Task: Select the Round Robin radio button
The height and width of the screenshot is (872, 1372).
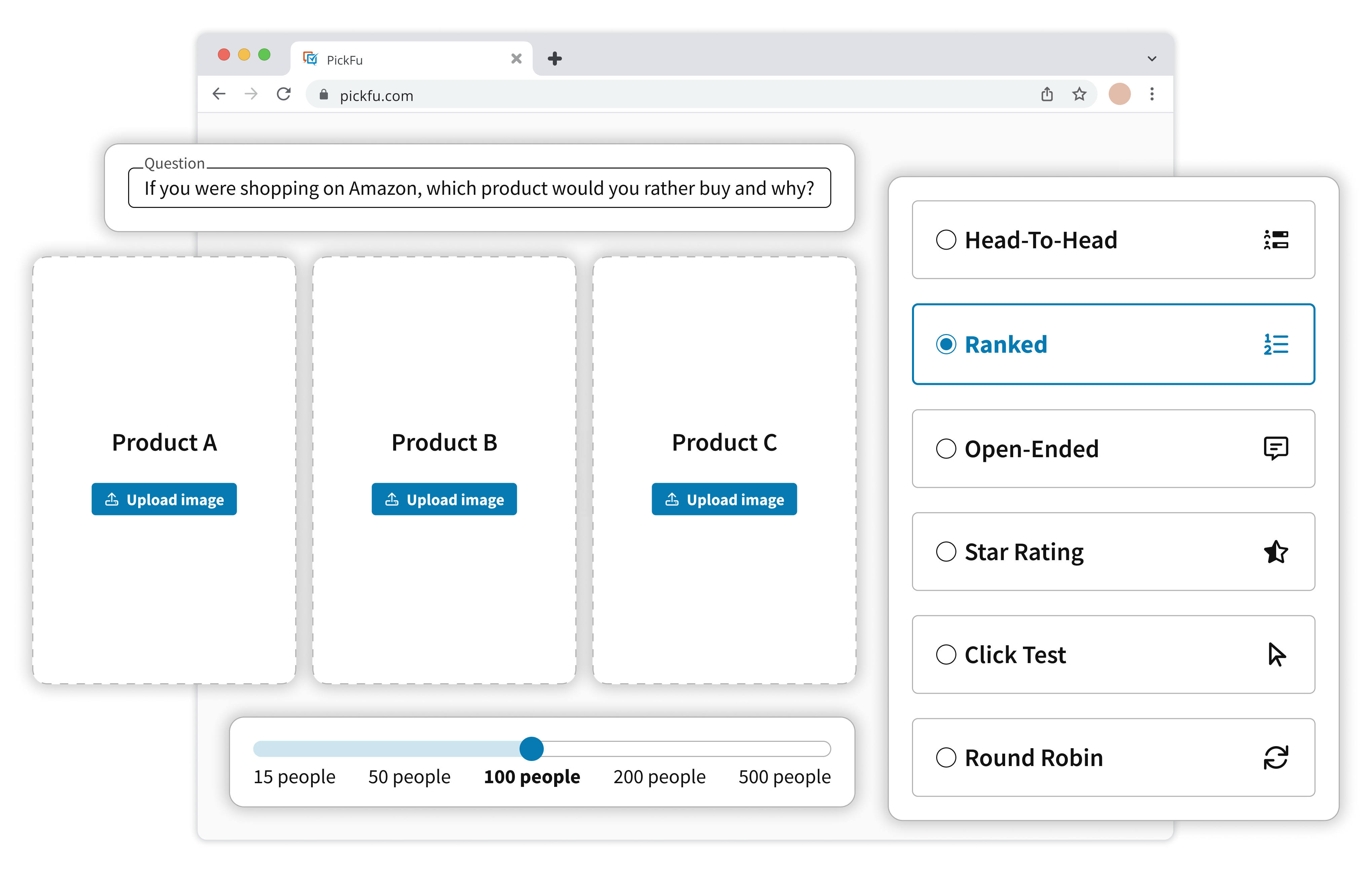Action: [946, 757]
